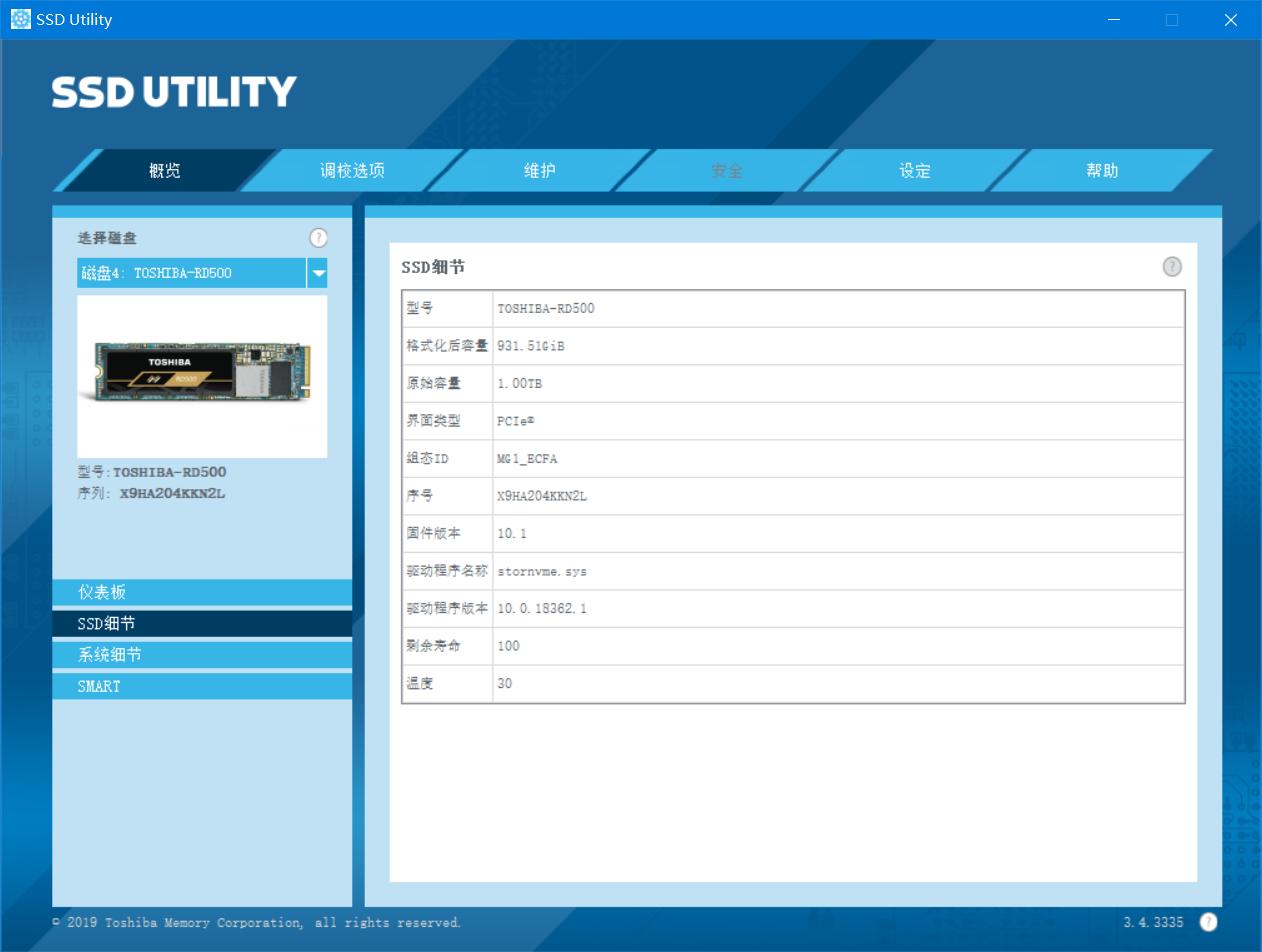
Task: Select SSD细节 in the sidebar
Action: [202, 624]
